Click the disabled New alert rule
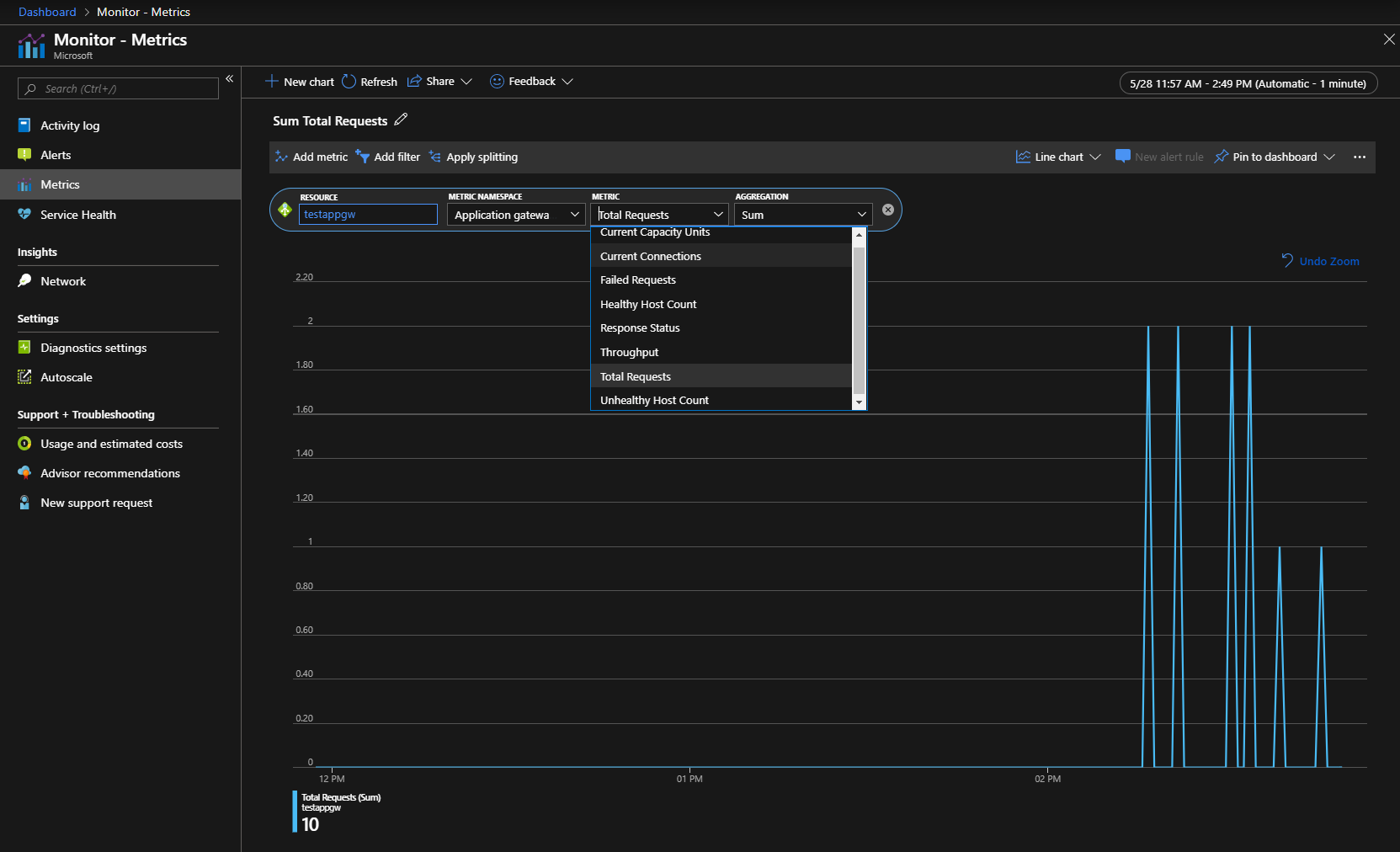The image size is (1400, 852). tap(1159, 157)
